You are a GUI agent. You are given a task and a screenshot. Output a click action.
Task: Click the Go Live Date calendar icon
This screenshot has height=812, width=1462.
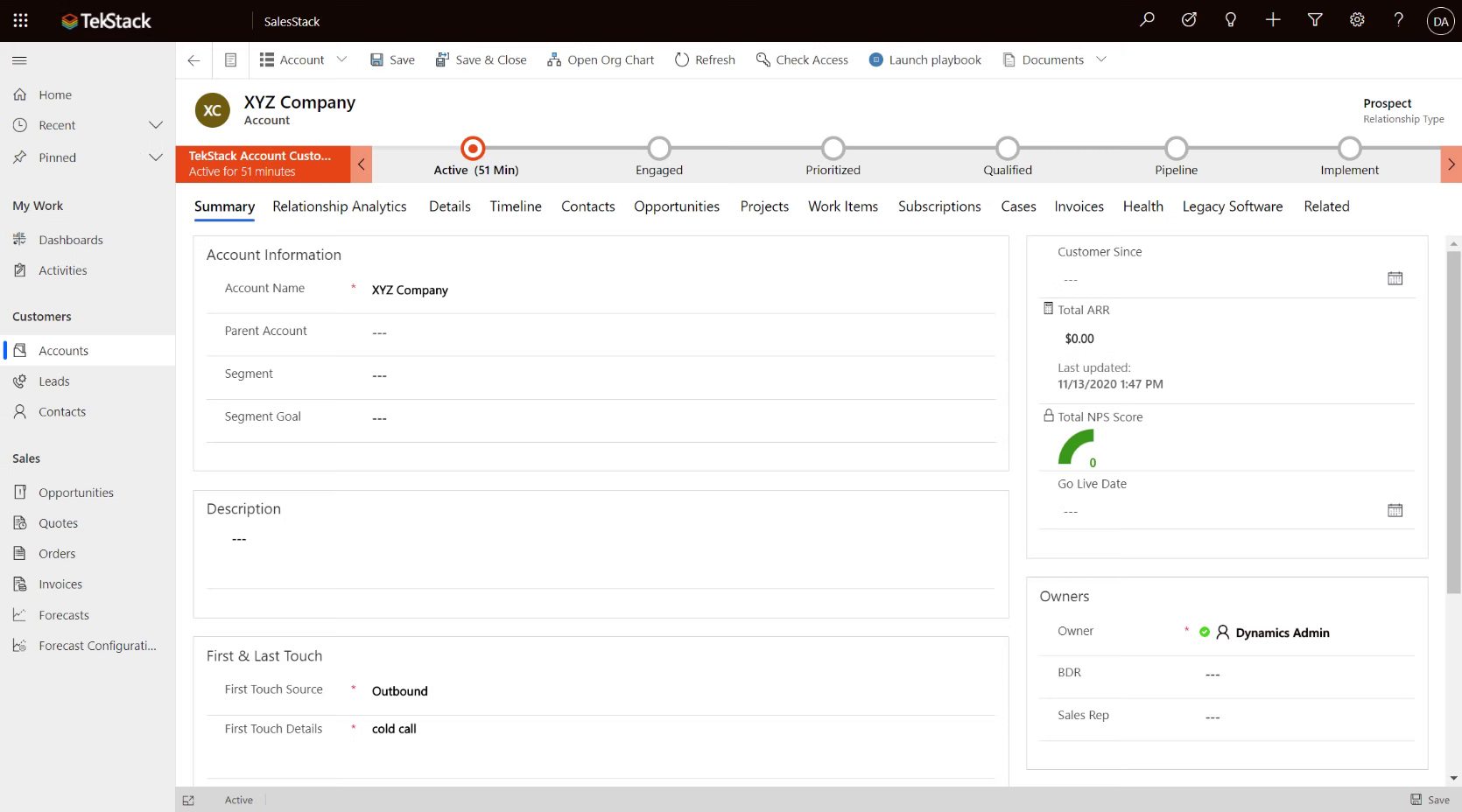[1395, 510]
